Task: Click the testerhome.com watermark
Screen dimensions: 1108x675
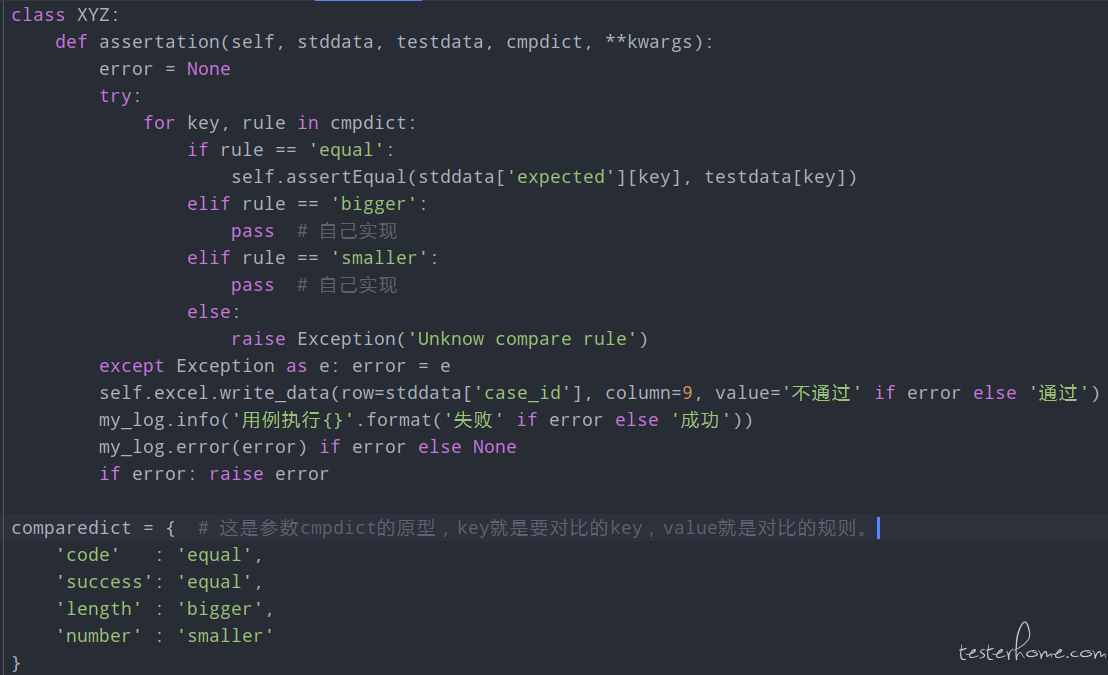Action: tap(1031, 645)
